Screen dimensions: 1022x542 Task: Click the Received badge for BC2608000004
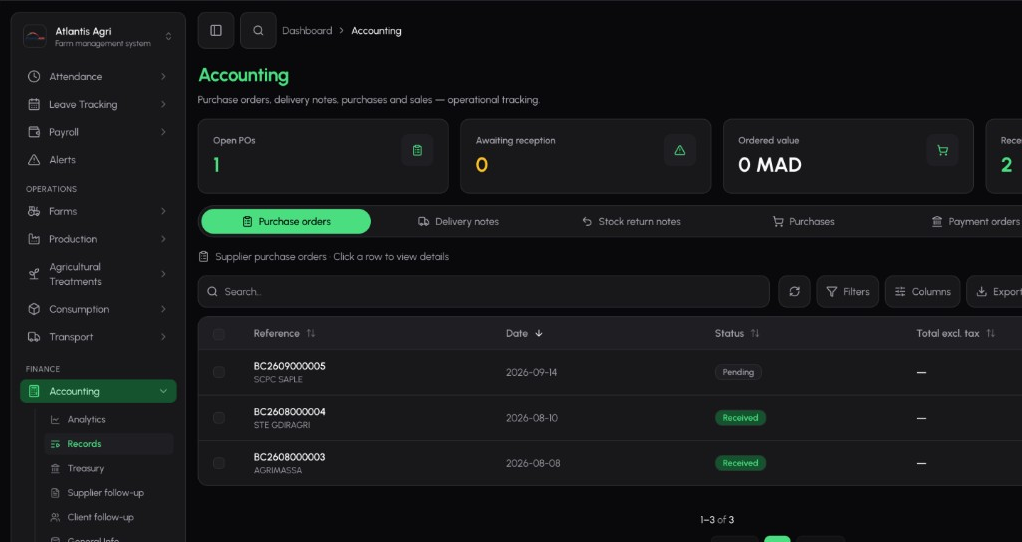740,418
